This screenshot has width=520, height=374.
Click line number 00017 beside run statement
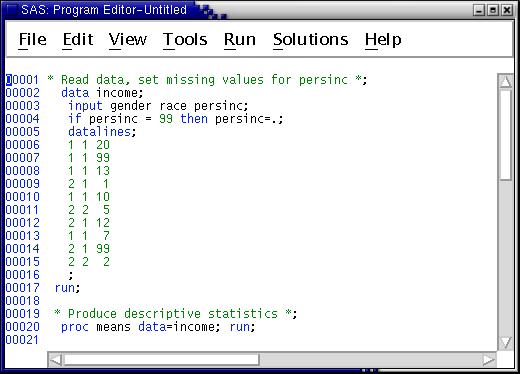click(x=23, y=288)
